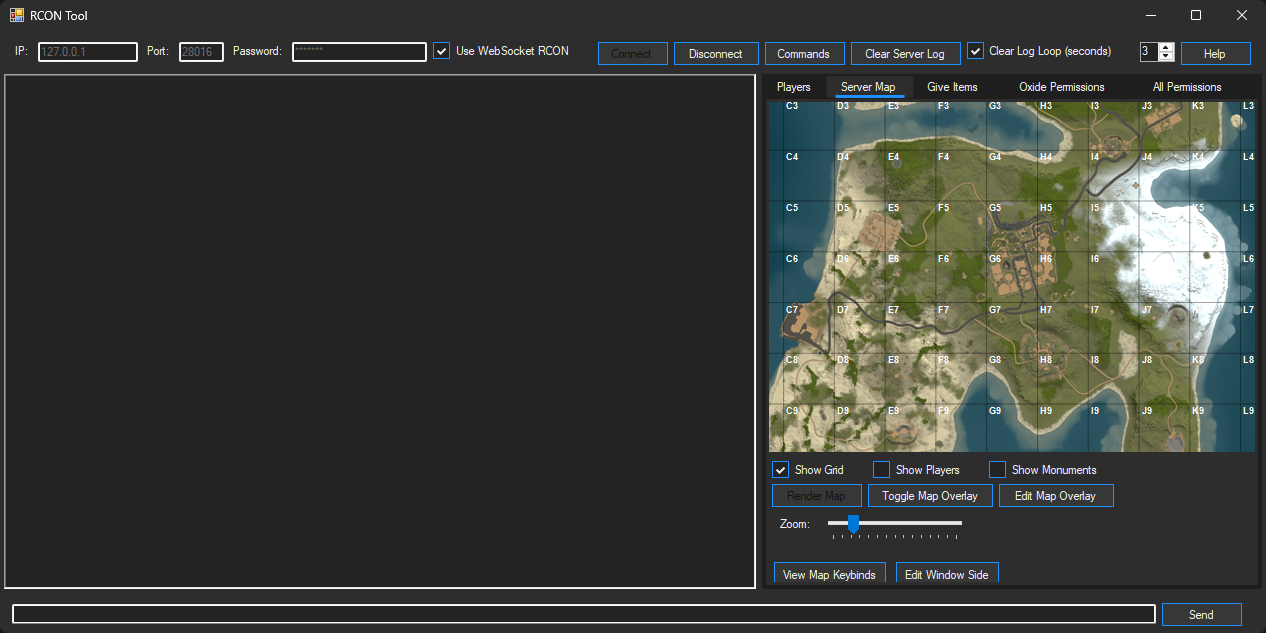This screenshot has width=1266, height=633.
Task: Switch to the Players tab
Action: click(x=794, y=87)
